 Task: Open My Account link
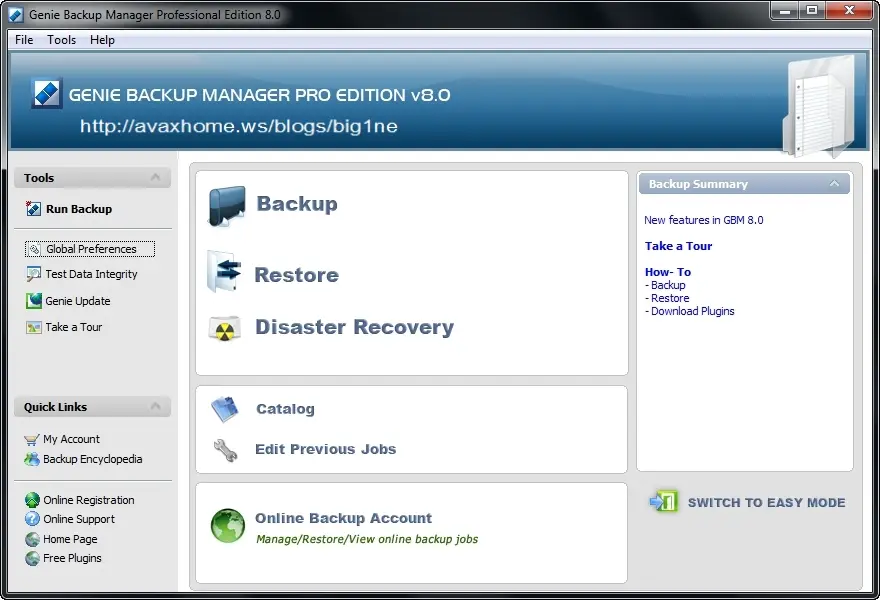coord(71,439)
